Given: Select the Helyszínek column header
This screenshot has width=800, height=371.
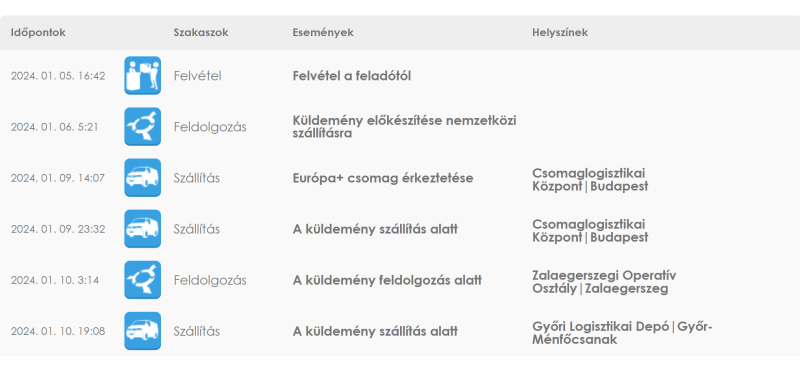Looking at the screenshot, I should point(560,32).
